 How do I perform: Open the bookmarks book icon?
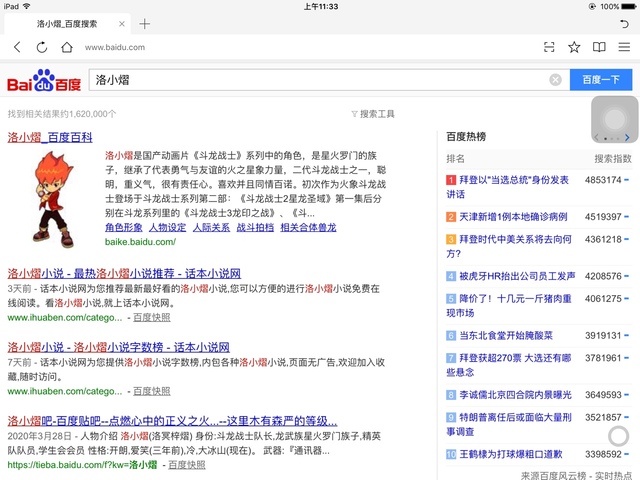pyautogui.click(x=599, y=47)
